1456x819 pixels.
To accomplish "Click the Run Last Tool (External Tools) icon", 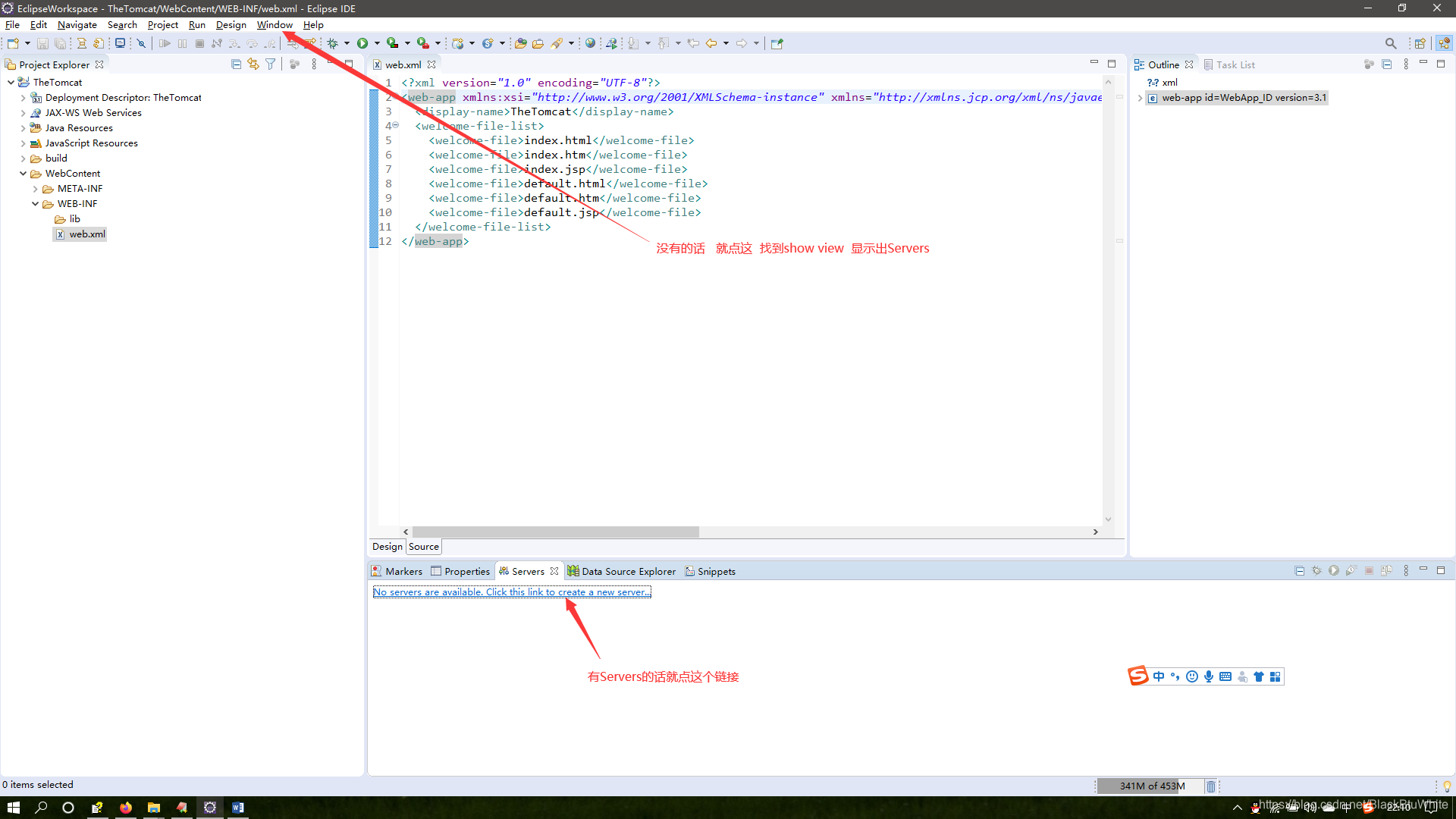I will [423, 43].
